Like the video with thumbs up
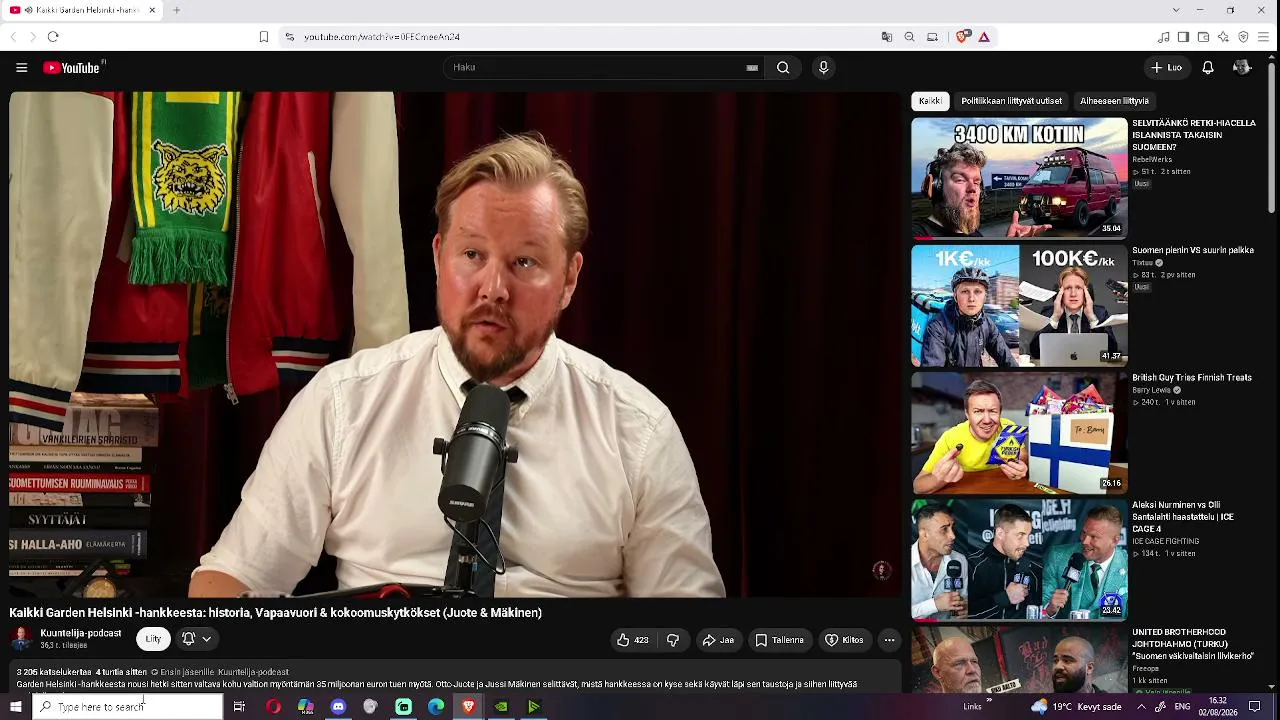Image resolution: width=1280 pixels, height=720 pixels. [632, 640]
